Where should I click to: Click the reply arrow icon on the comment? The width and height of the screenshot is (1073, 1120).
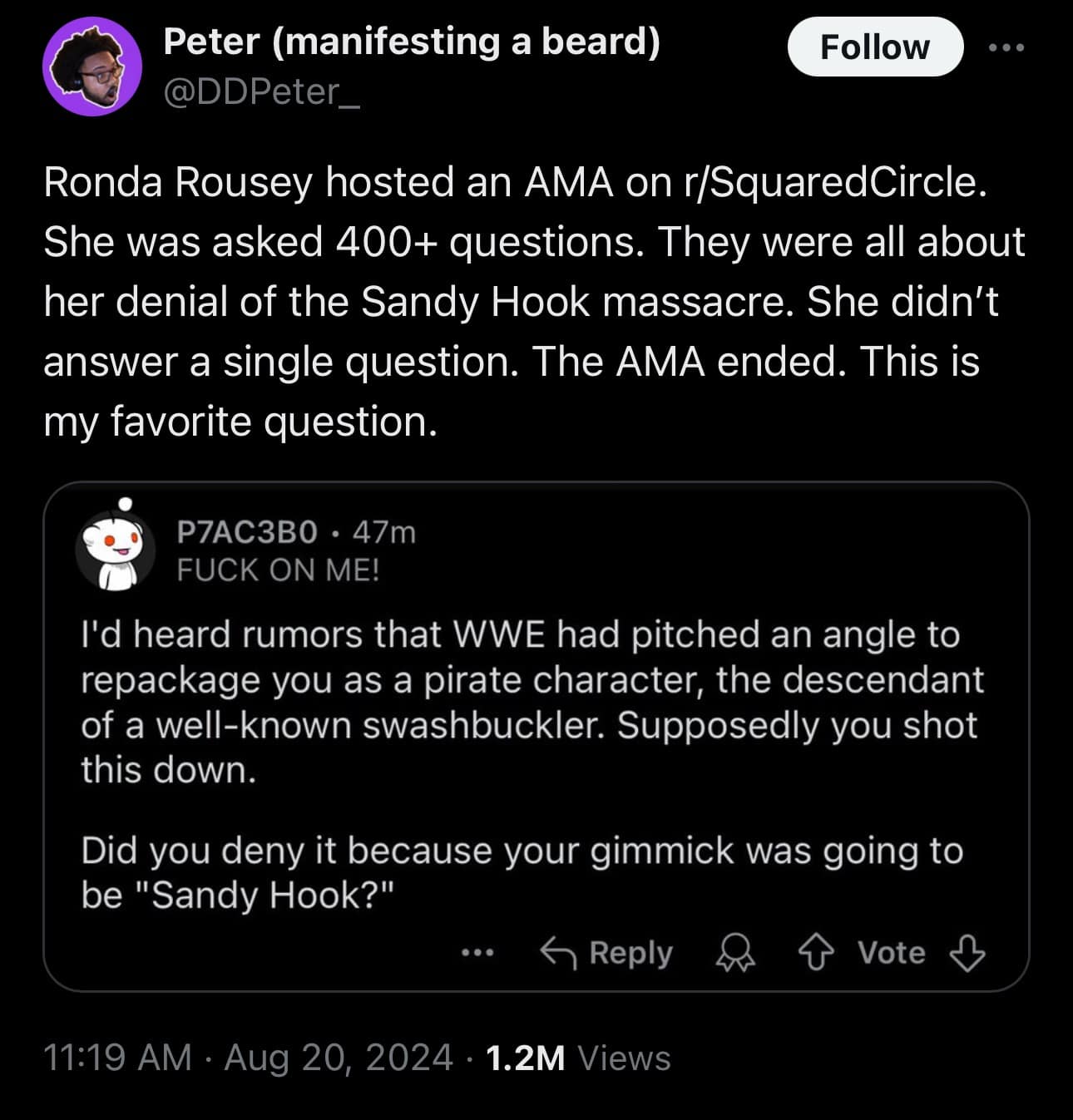click(558, 953)
